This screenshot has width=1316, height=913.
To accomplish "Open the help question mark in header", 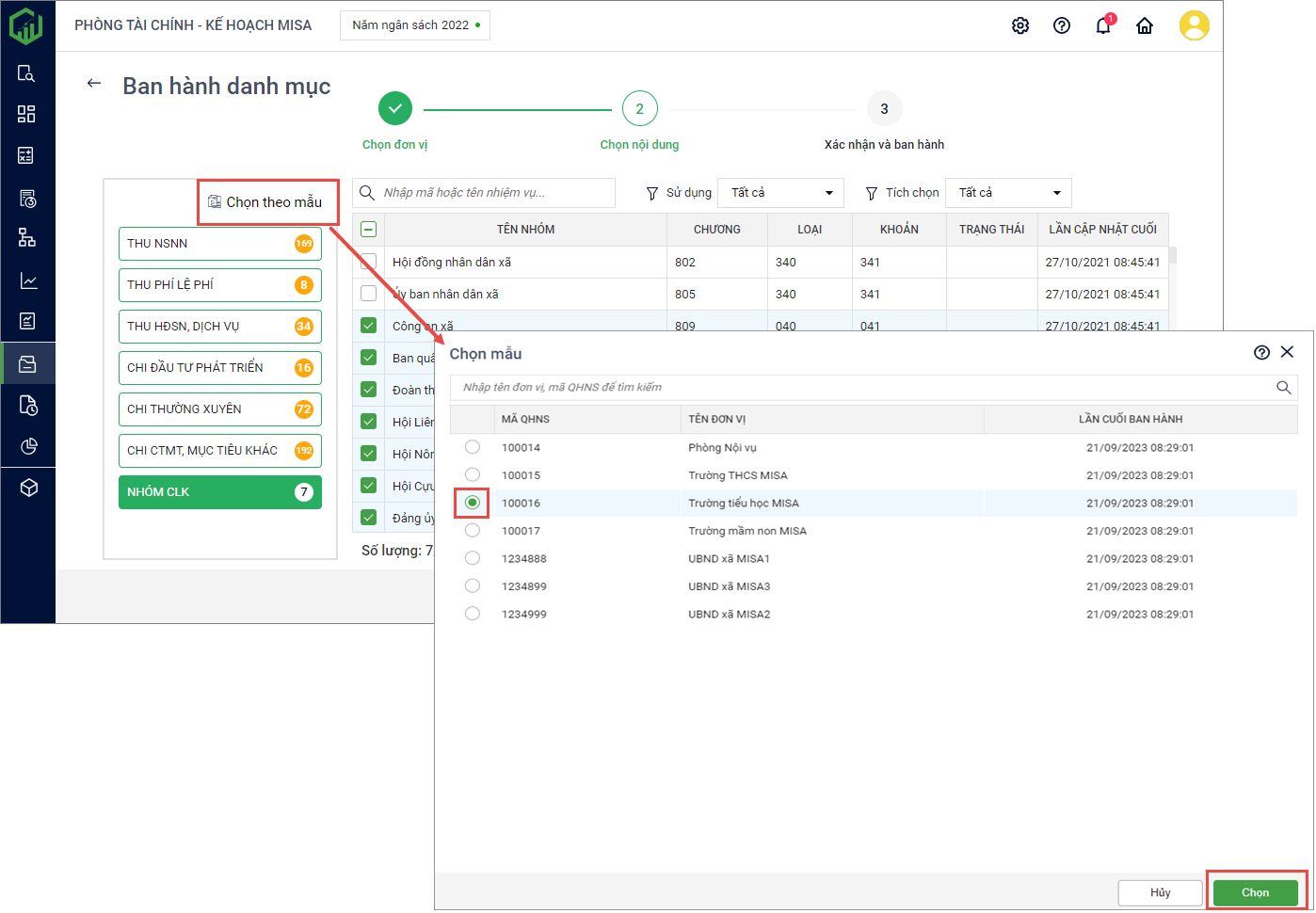I will click(x=1062, y=25).
